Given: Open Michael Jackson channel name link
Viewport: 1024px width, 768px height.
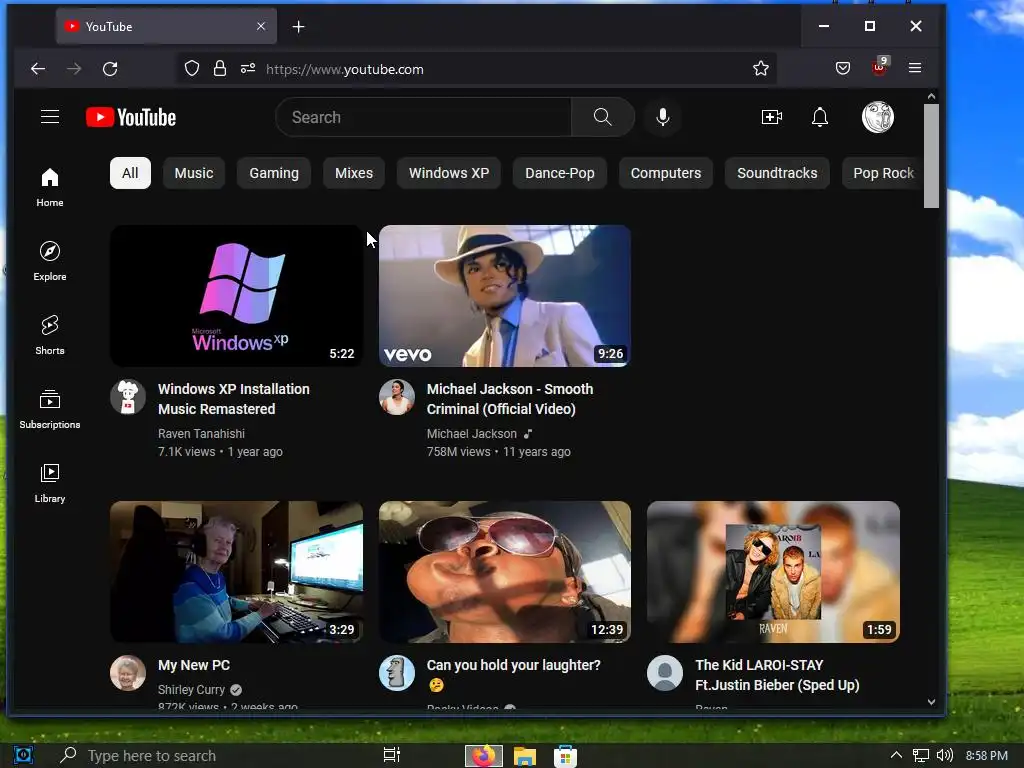Looking at the screenshot, I should point(472,434).
